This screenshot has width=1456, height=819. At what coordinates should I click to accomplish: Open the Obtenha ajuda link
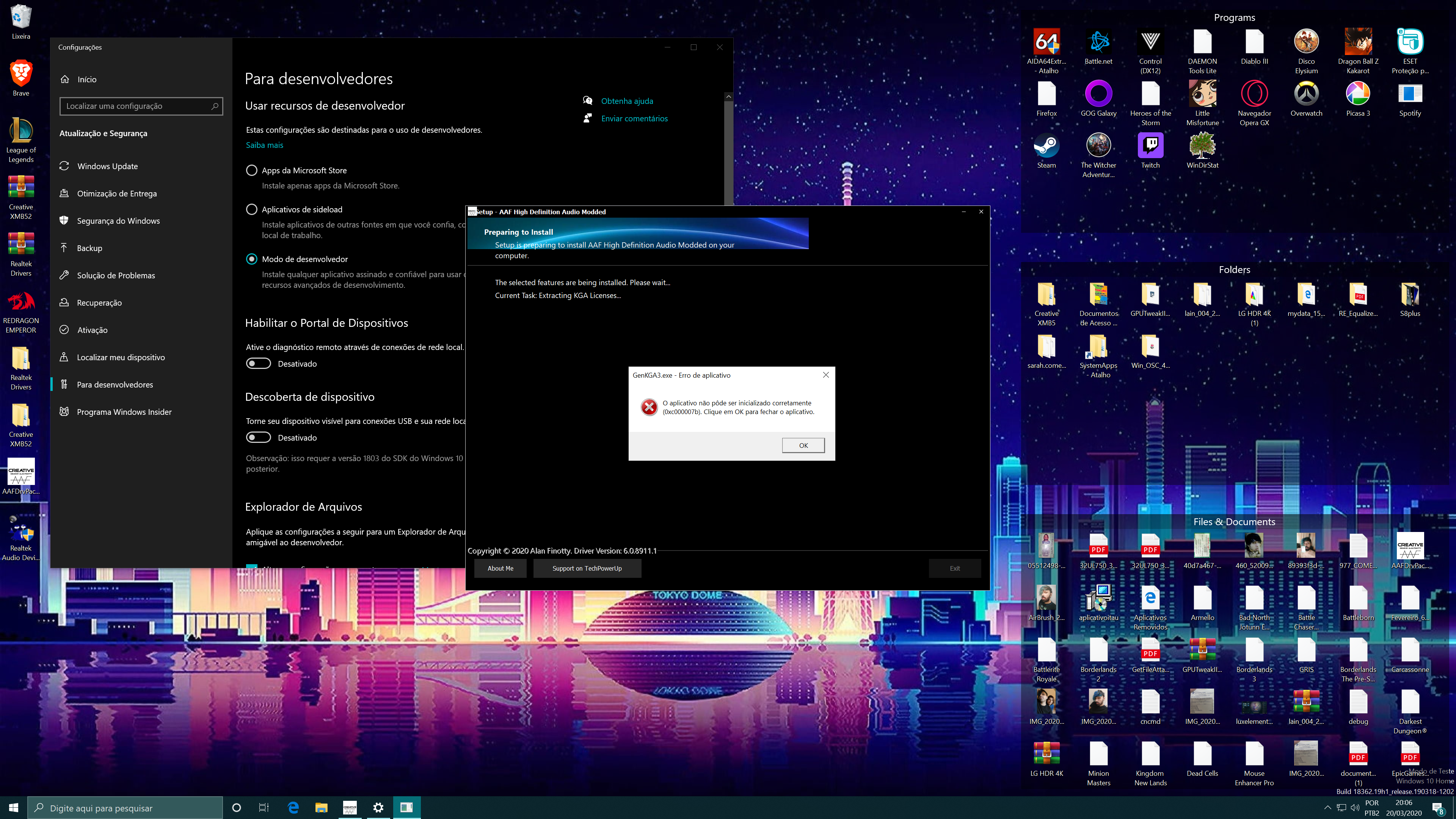(627, 100)
